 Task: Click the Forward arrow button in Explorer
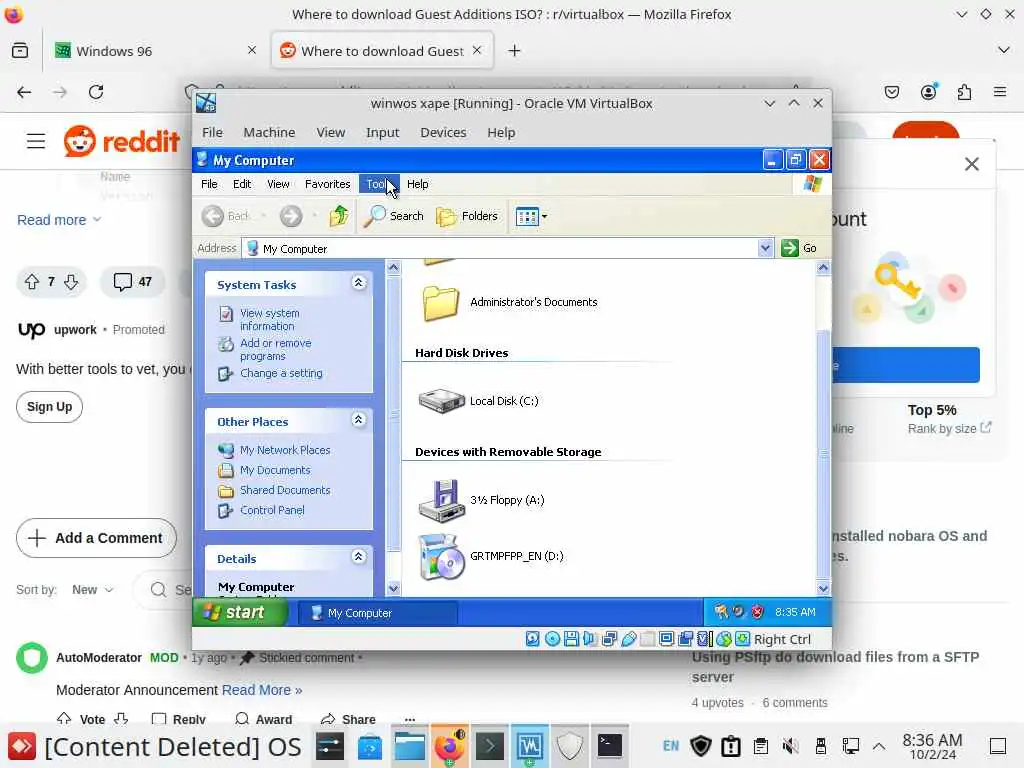pyautogui.click(x=291, y=216)
